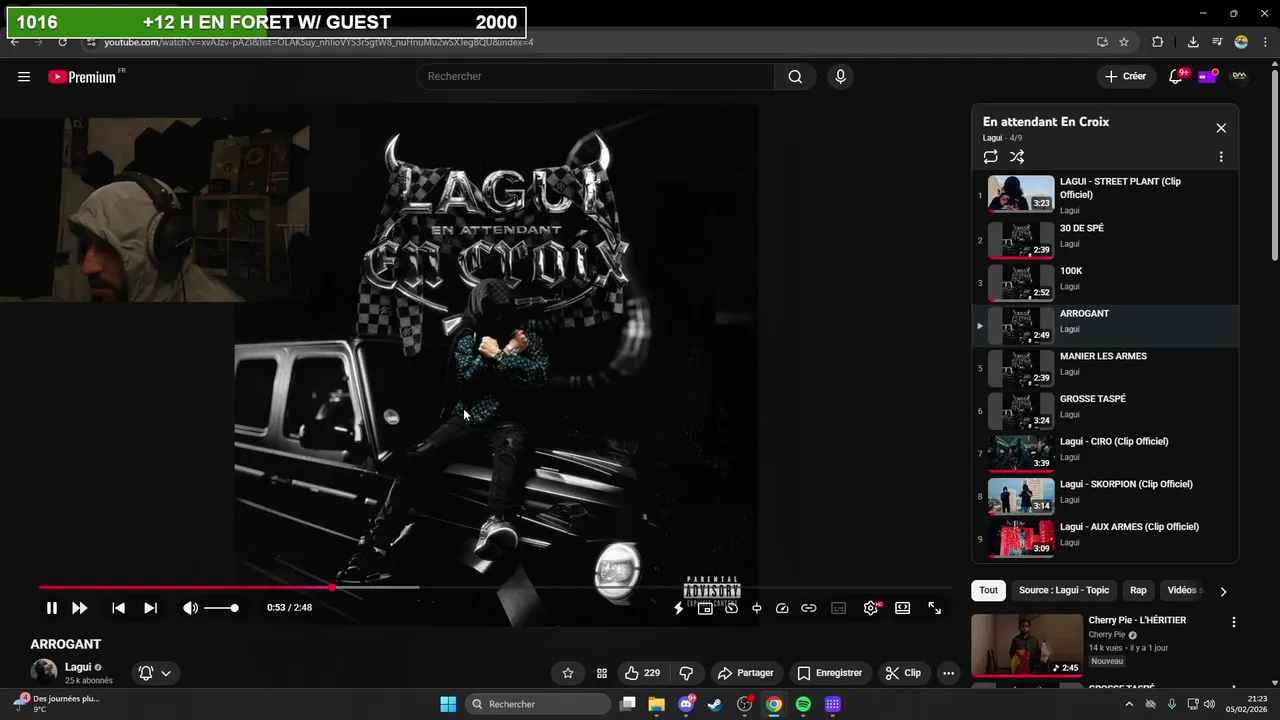Toggle playlist shuffle
Screen dimensions: 1280x720
point(1017,157)
